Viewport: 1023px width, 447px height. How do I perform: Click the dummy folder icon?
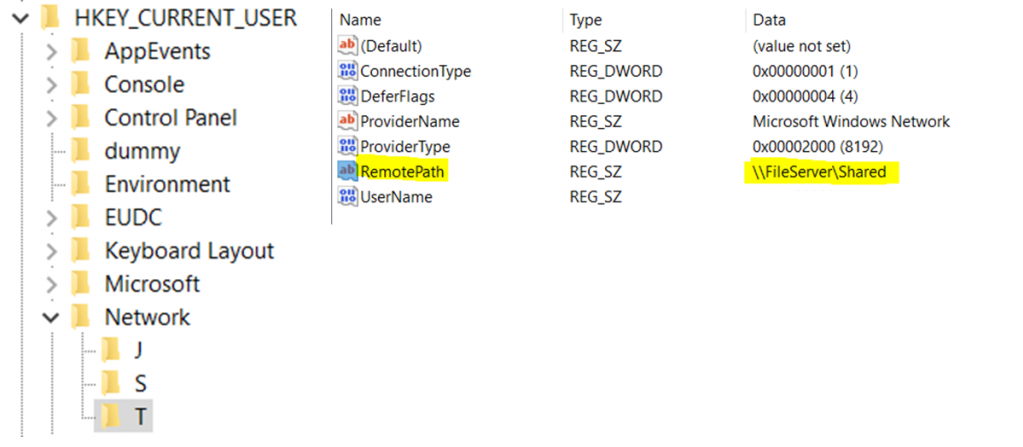(x=82, y=151)
